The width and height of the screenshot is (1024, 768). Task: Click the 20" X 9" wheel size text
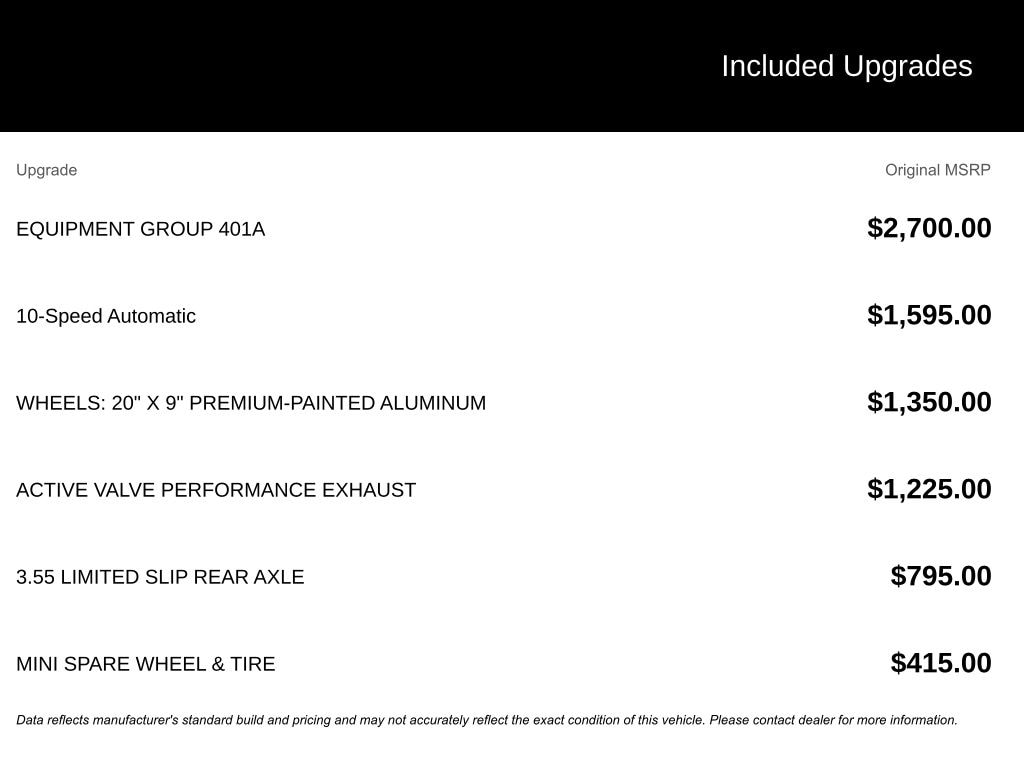pyautogui.click(x=147, y=403)
